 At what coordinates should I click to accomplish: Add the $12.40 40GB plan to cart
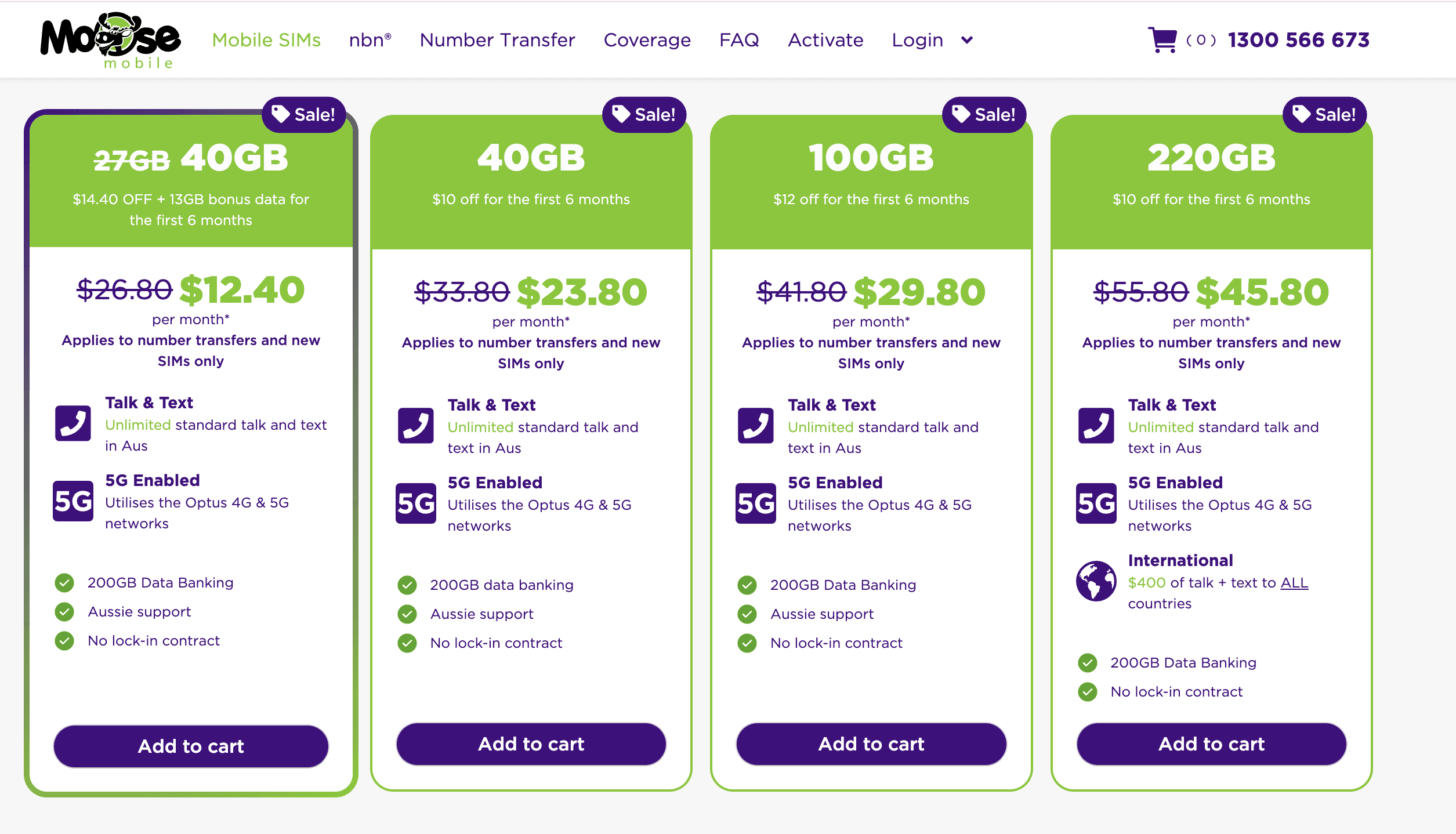click(x=191, y=746)
